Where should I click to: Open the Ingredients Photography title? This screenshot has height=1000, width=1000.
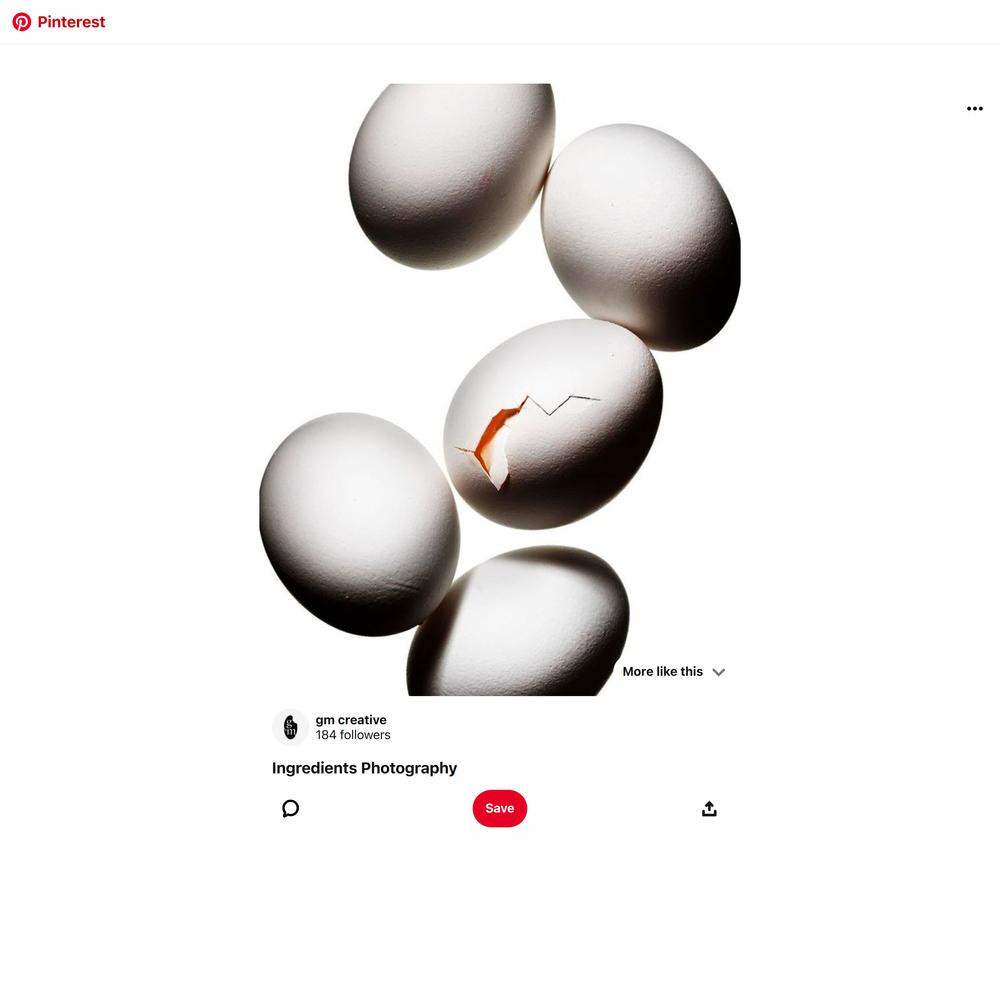coord(364,768)
